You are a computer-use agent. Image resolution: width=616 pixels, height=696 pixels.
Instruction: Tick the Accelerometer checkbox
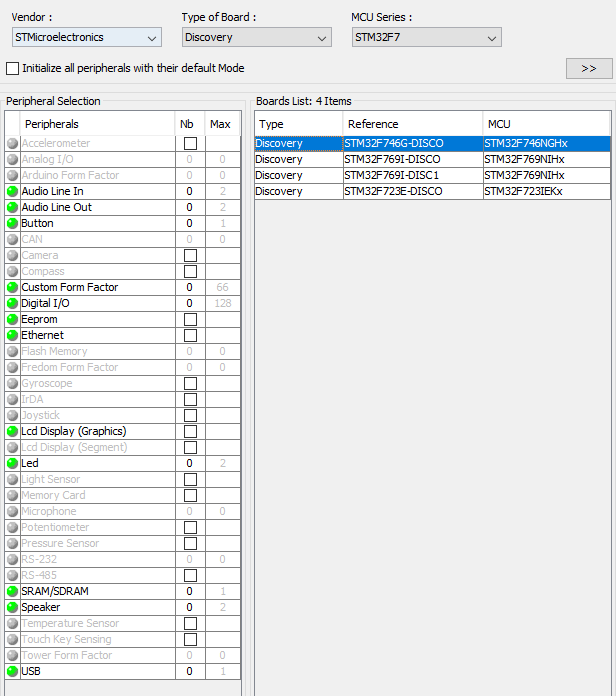coord(190,143)
